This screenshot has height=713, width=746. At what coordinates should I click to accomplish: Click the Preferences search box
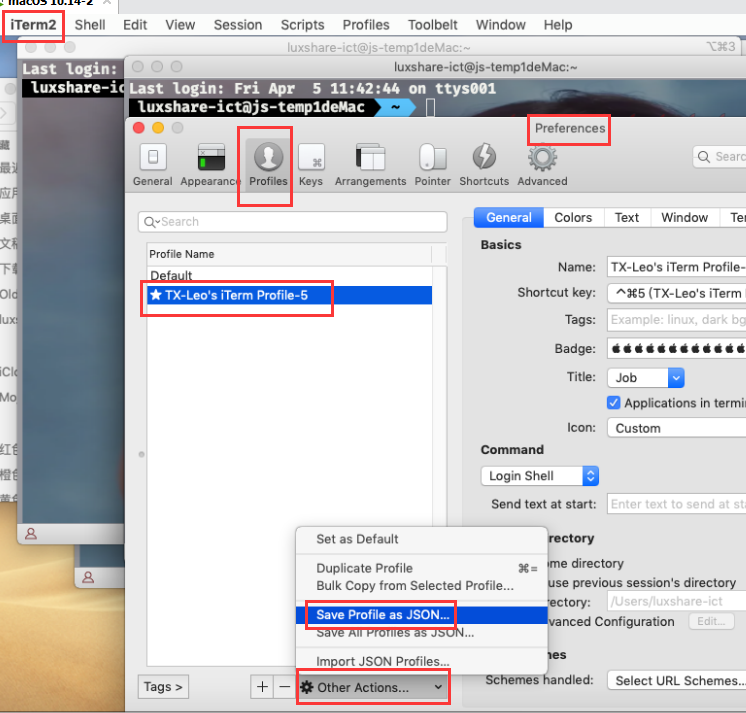(719, 156)
